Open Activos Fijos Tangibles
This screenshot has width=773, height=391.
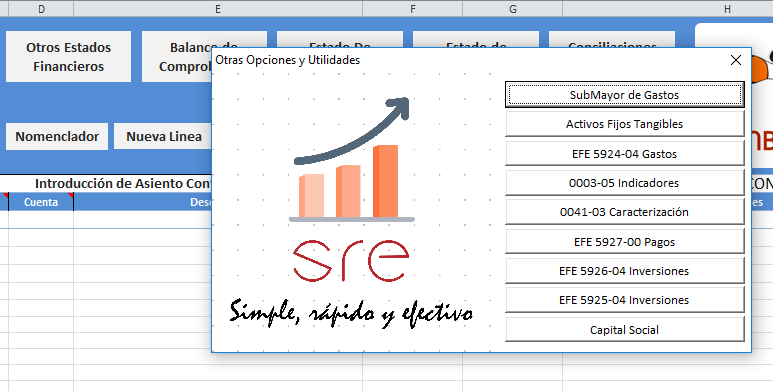coord(625,124)
